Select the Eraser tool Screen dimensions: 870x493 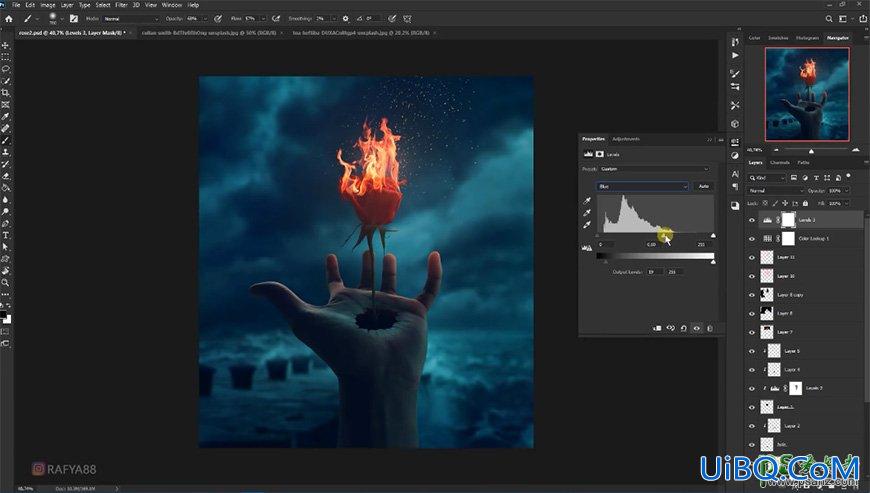tap(6, 176)
